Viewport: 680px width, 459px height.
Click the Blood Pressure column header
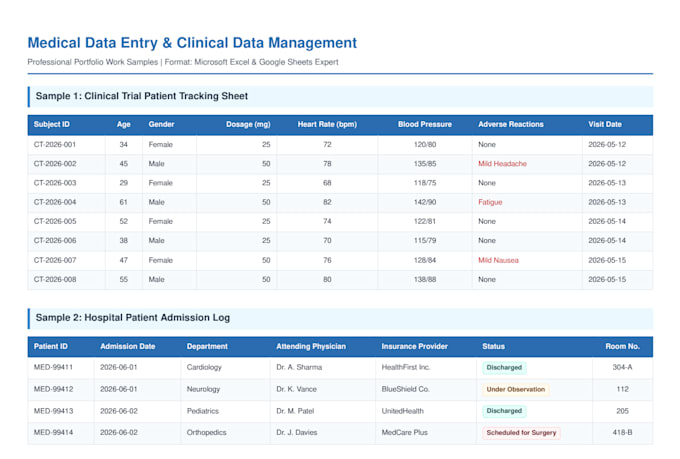click(425, 125)
